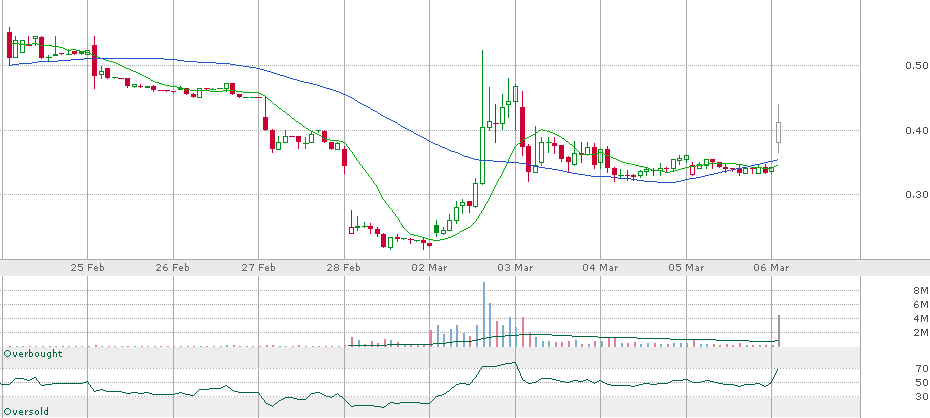The image size is (930, 418).
Task: Click the 25 Feb date label
Action: coord(88,267)
